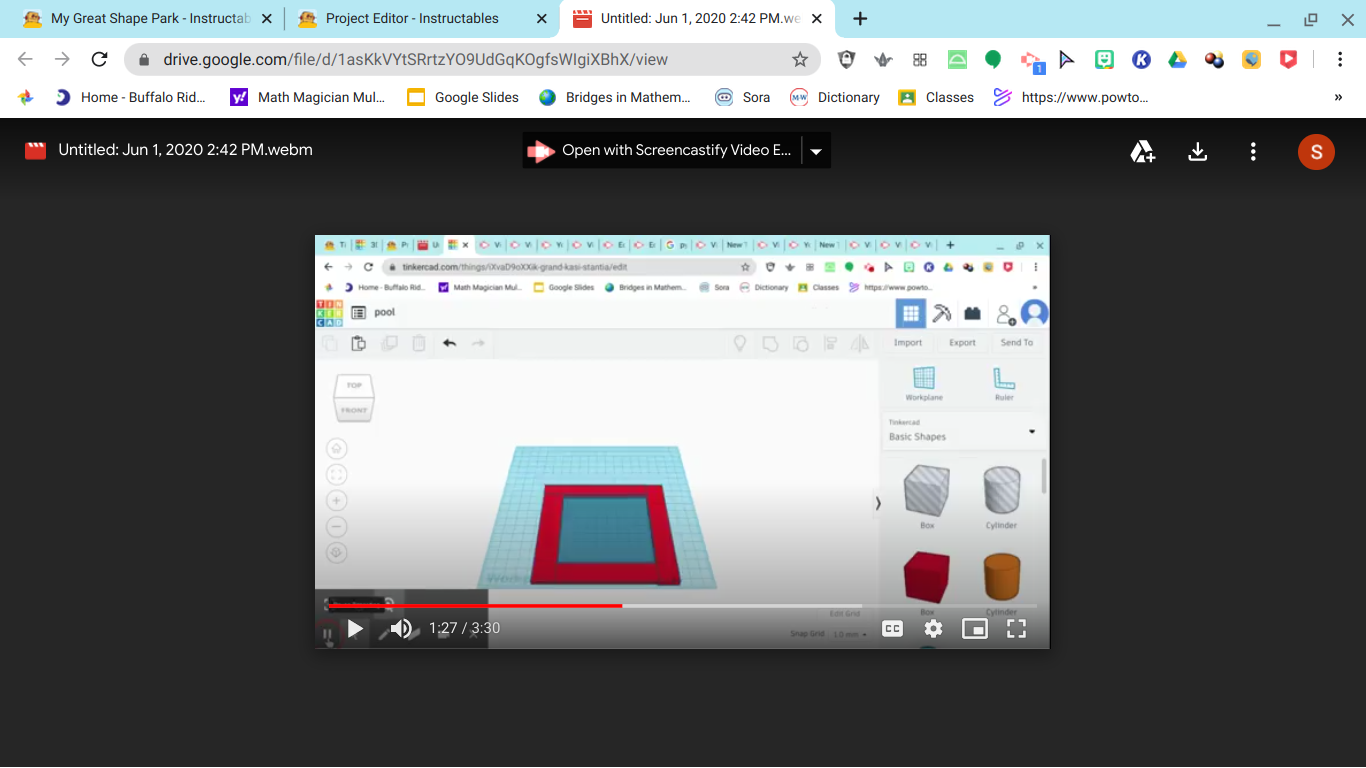
Task: Open the Google Photos pinwheel bookmark
Action: pos(26,97)
